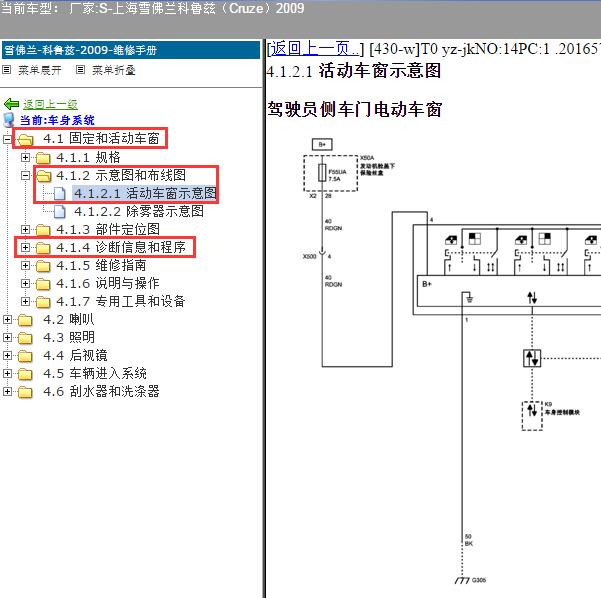Select 4.1.3 部件定位图 tree item

coord(108,229)
